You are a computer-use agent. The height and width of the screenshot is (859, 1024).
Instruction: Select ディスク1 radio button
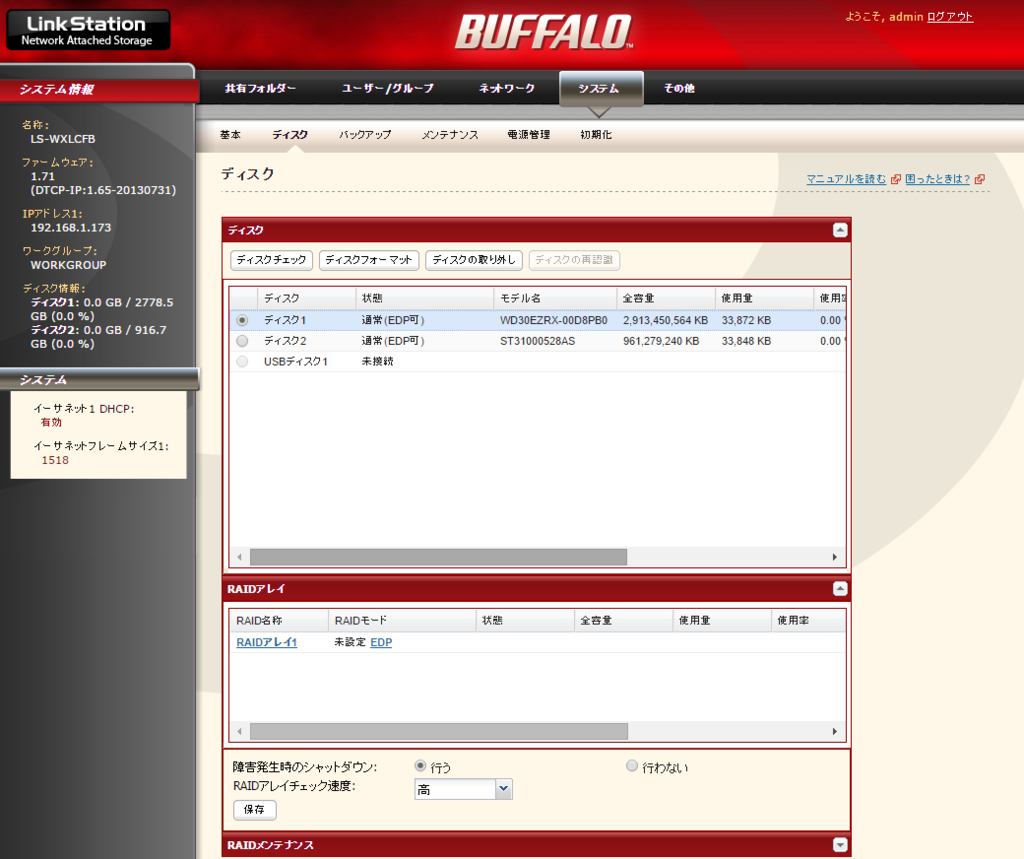point(242,320)
